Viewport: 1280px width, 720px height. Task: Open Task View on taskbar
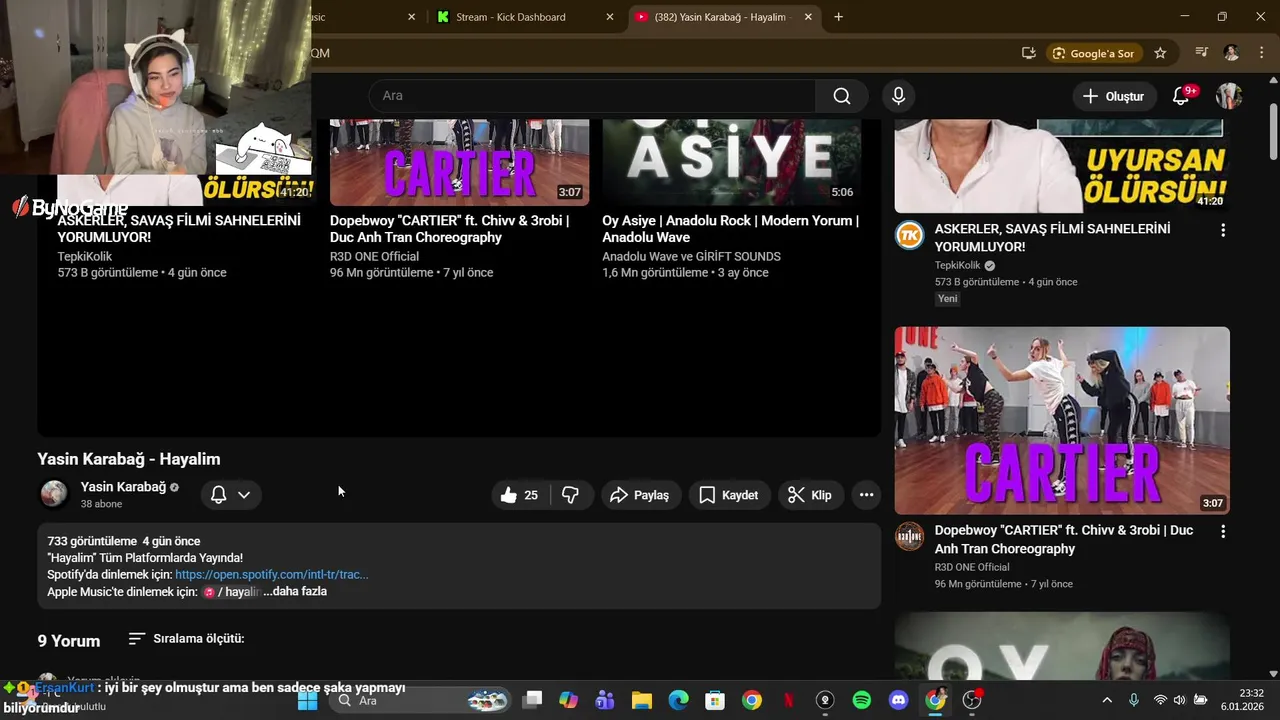pos(532,700)
